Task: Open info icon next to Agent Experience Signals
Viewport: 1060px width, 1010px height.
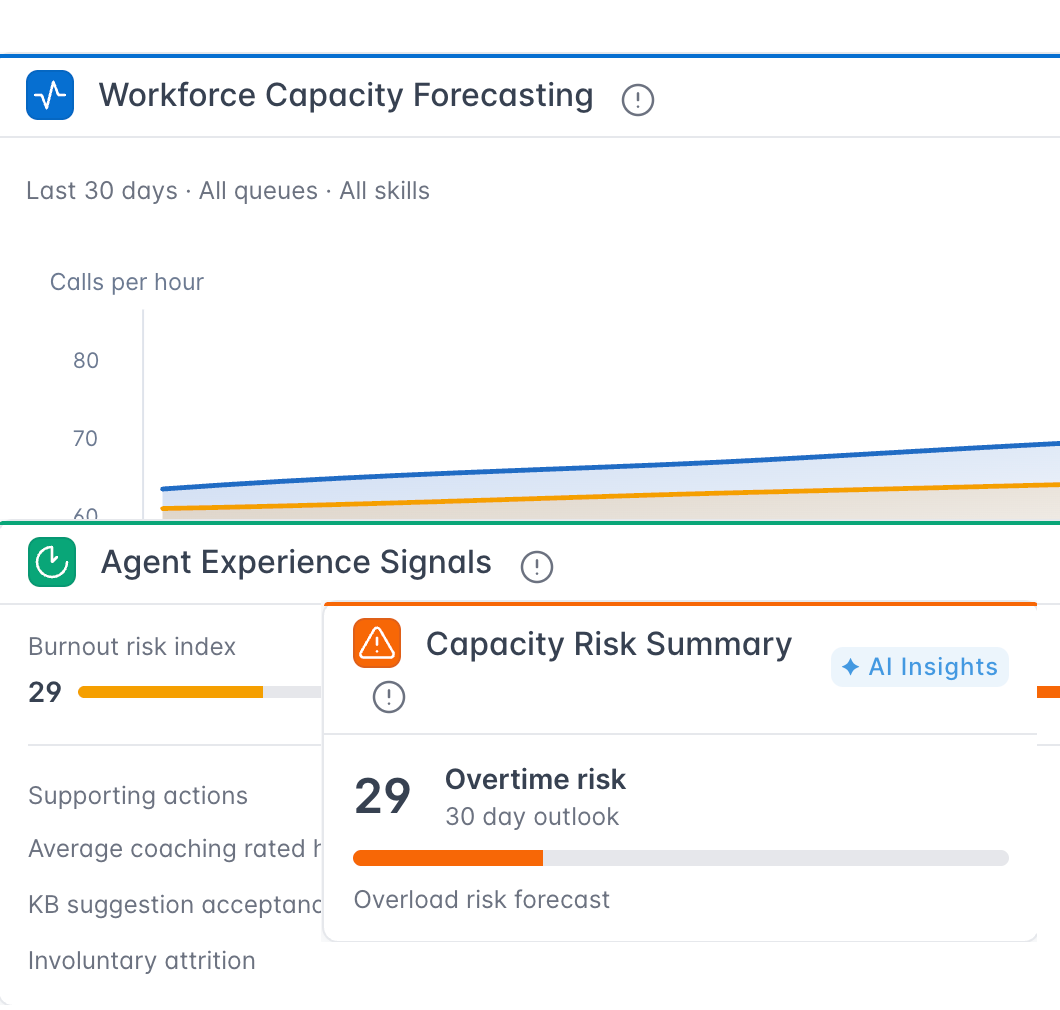Action: tap(537, 567)
